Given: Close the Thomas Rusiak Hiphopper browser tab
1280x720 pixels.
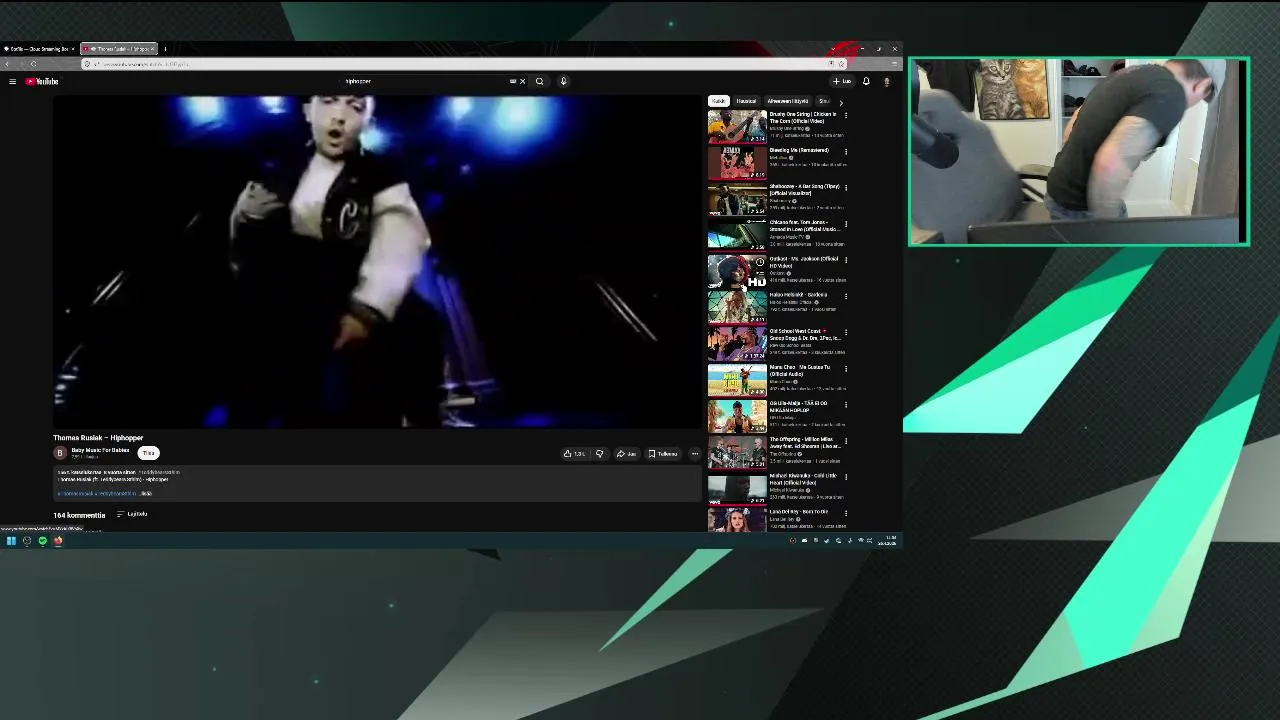Looking at the screenshot, I should pyautogui.click(x=152, y=48).
